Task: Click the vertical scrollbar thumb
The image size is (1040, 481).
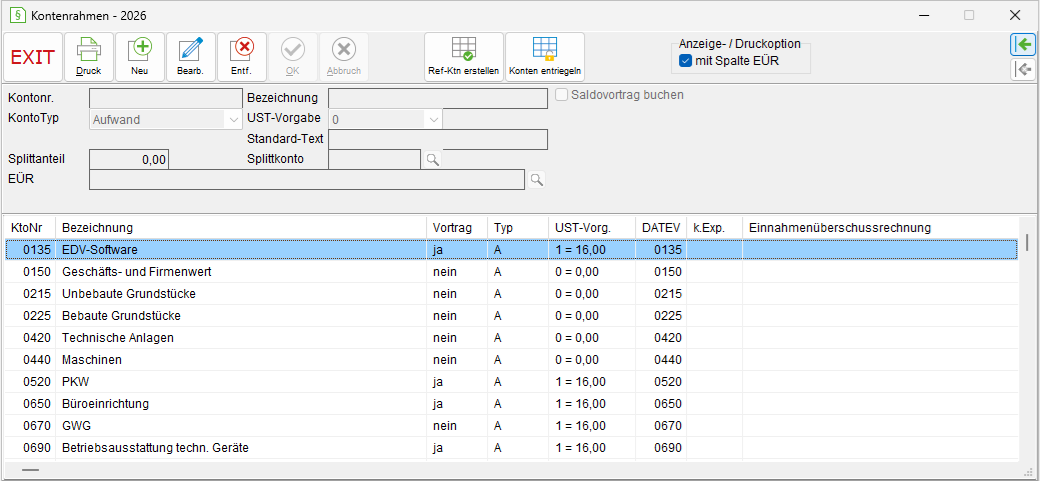Action: pyautogui.click(x=1027, y=241)
